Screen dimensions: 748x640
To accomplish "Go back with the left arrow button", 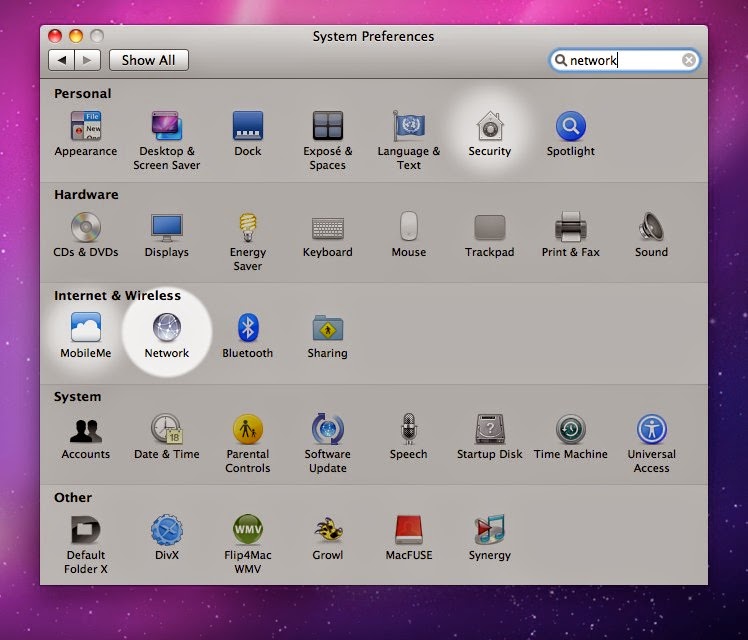I will tap(62, 60).
